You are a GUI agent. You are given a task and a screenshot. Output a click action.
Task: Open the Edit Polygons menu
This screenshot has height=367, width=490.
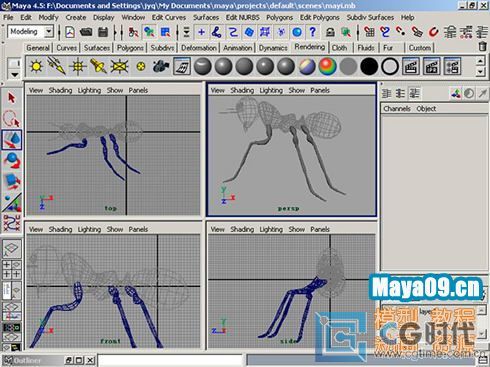point(319,17)
